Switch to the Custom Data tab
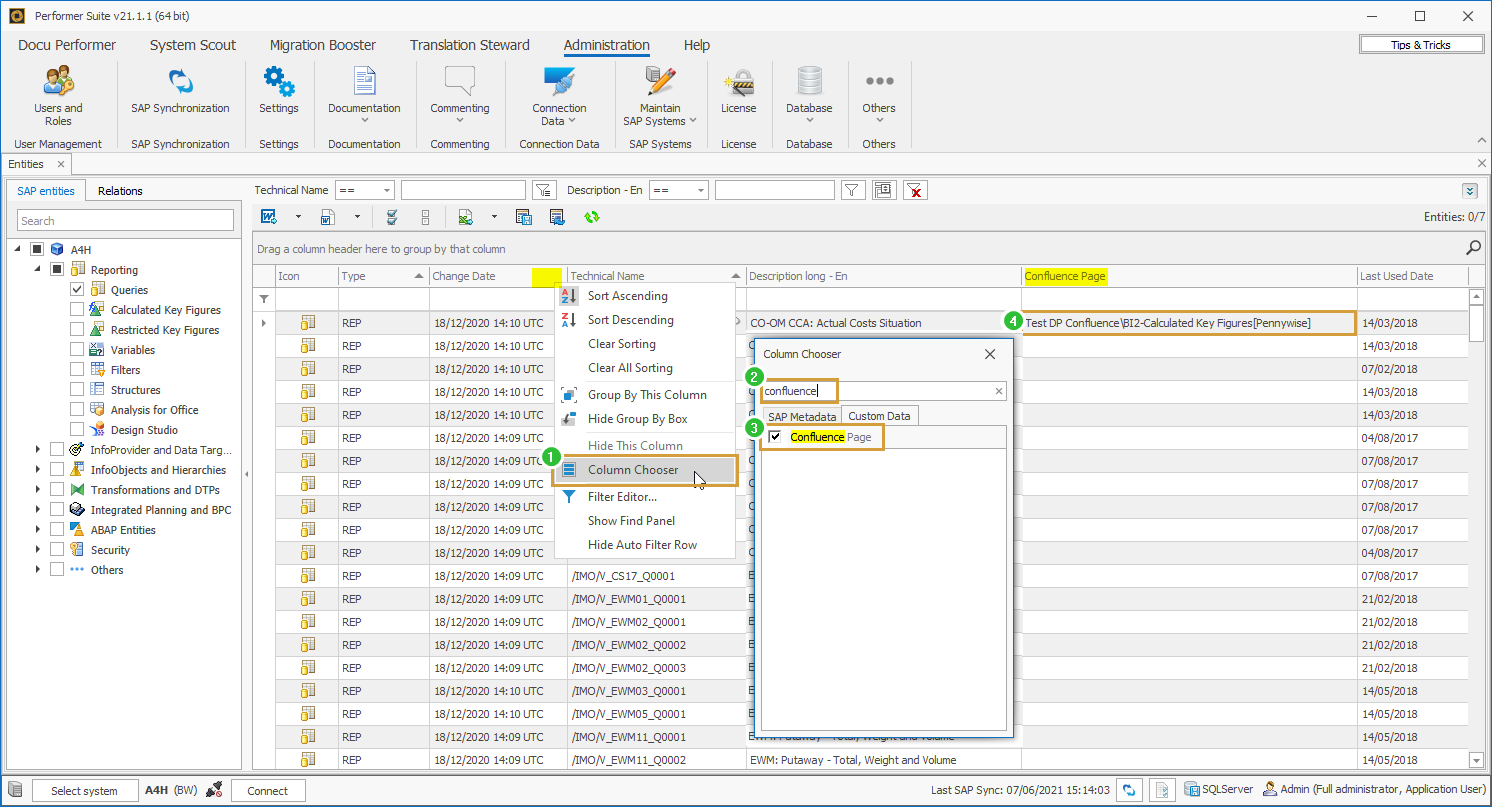1492x807 pixels. (x=879, y=416)
